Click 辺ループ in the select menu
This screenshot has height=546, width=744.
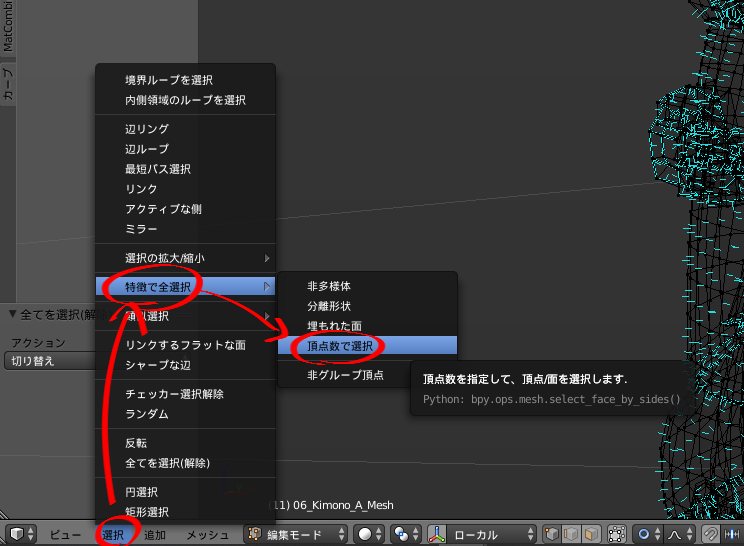point(147,149)
